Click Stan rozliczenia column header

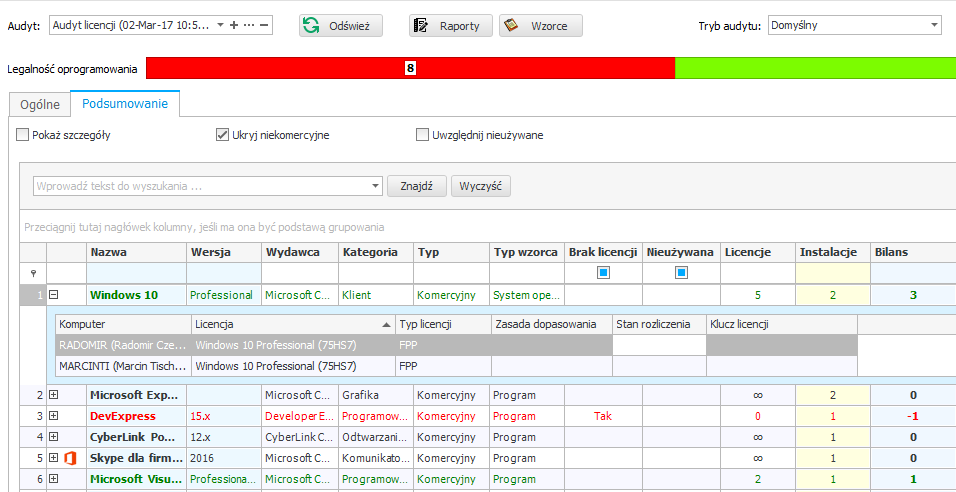[x=660, y=325]
